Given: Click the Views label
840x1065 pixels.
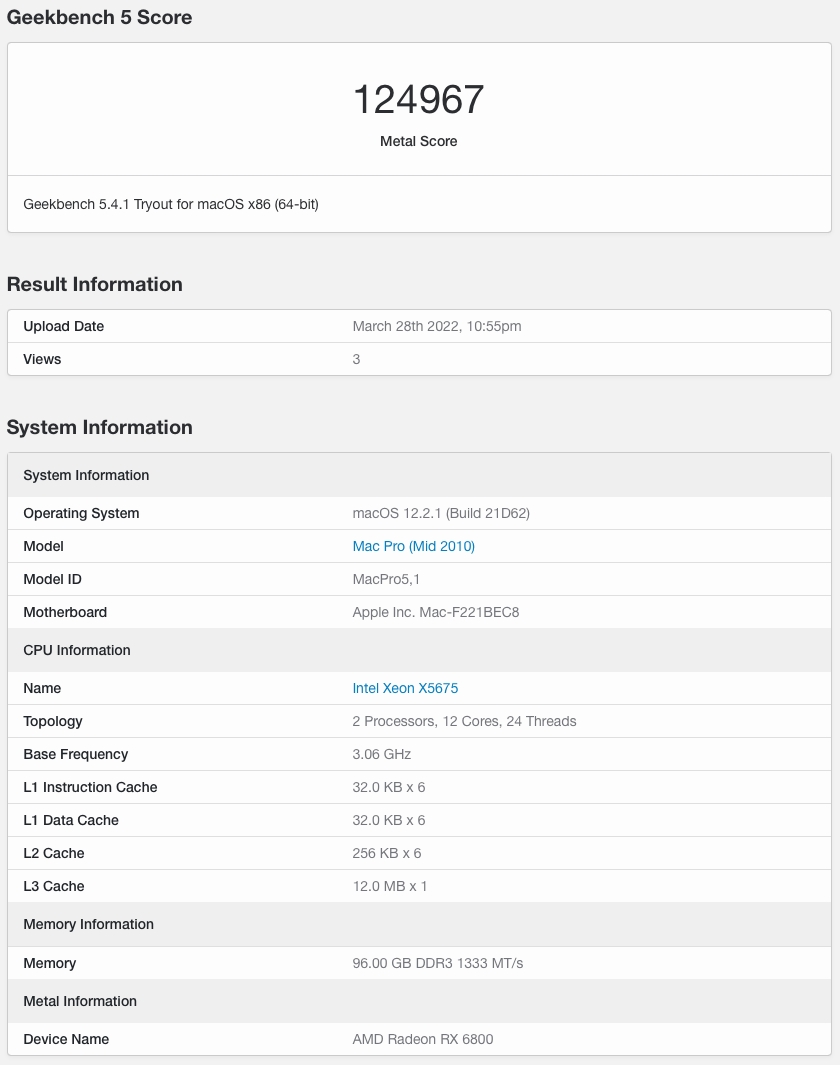Looking at the screenshot, I should click(42, 359).
